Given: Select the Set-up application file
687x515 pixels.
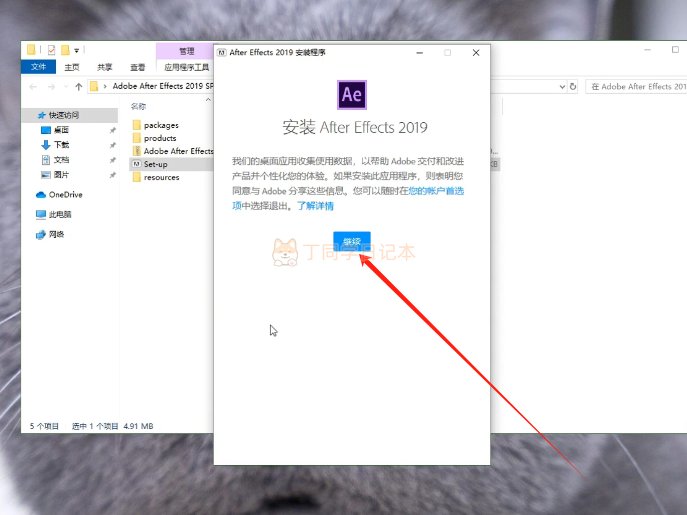Looking at the screenshot, I should [156, 164].
